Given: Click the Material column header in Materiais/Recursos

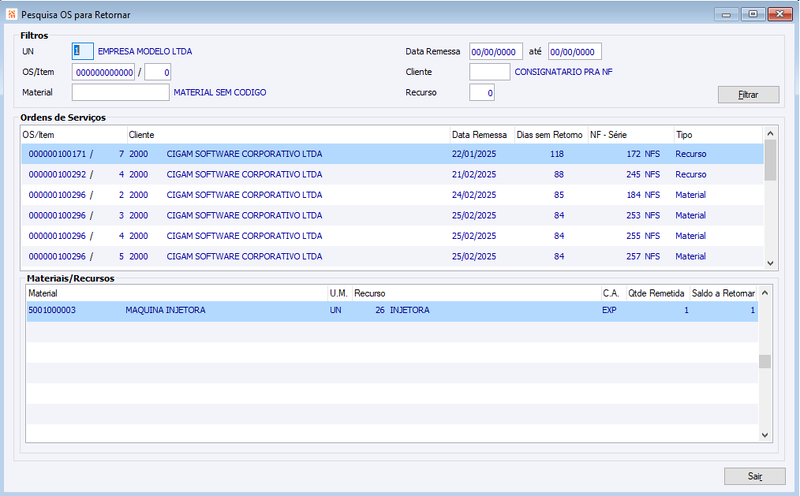Looking at the screenshot, I should 177,293.
